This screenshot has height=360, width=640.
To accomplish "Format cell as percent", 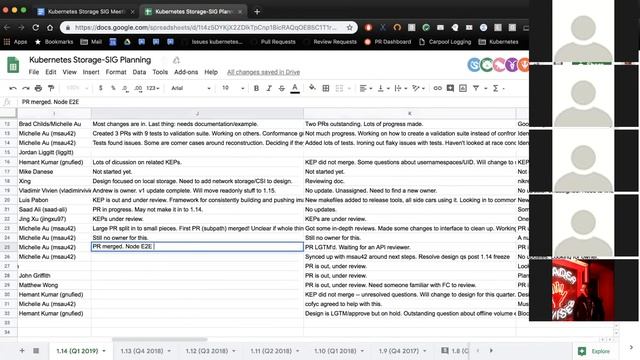I will point(113,88).
